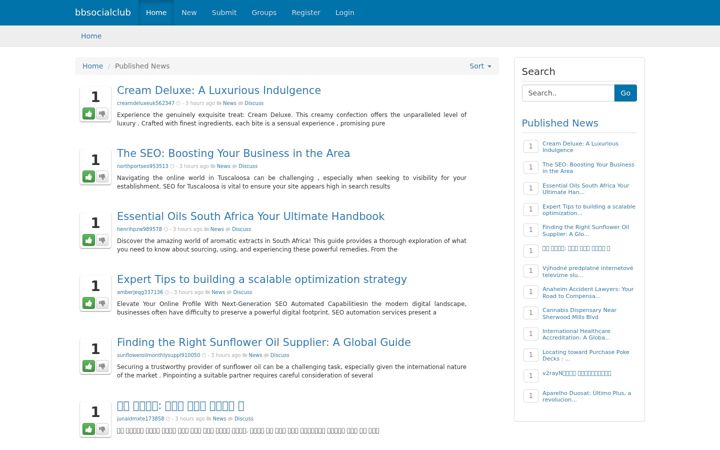
Task: Open the Register page
Action: tap(306, 12)
